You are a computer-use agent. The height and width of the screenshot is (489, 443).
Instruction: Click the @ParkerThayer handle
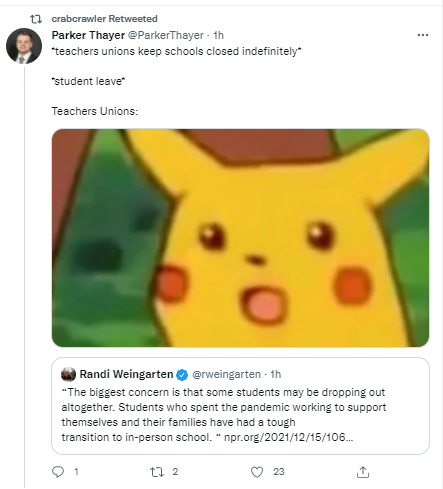point(166,35)
